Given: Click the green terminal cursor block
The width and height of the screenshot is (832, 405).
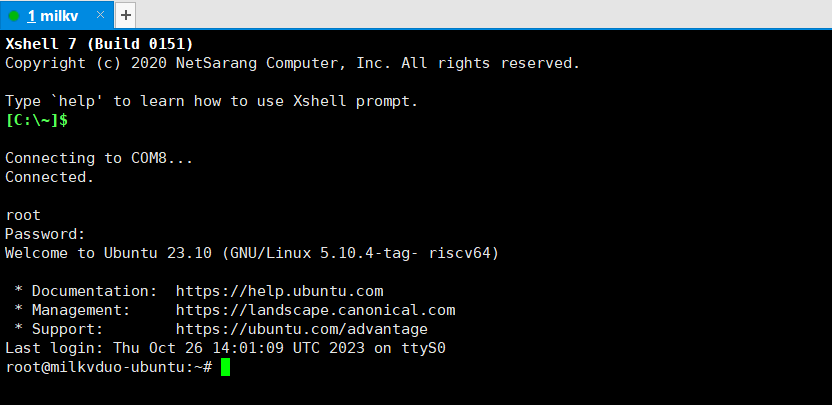Looking at the screenshot, I should point(226,367).
